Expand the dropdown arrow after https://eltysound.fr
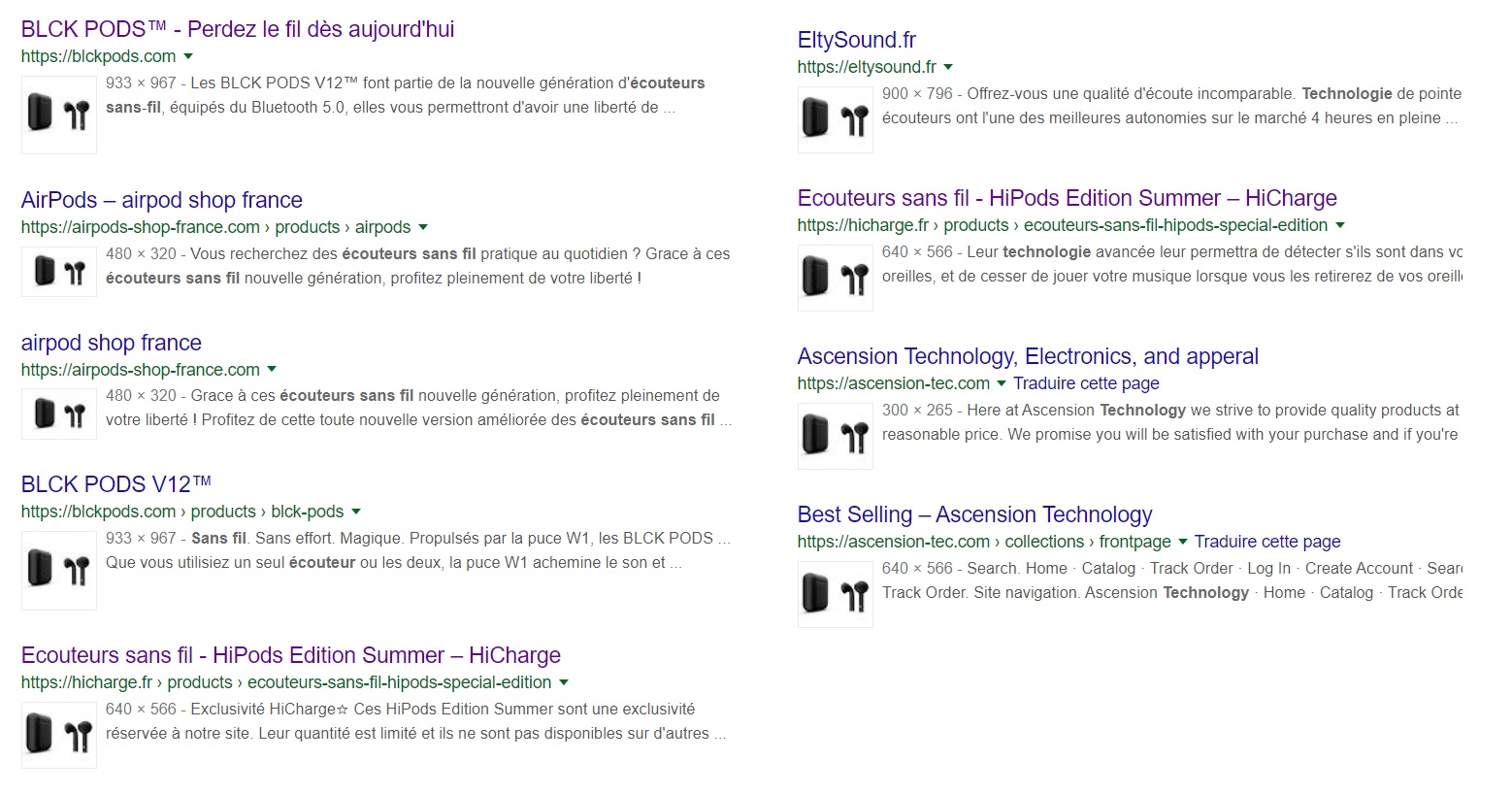 948,67
